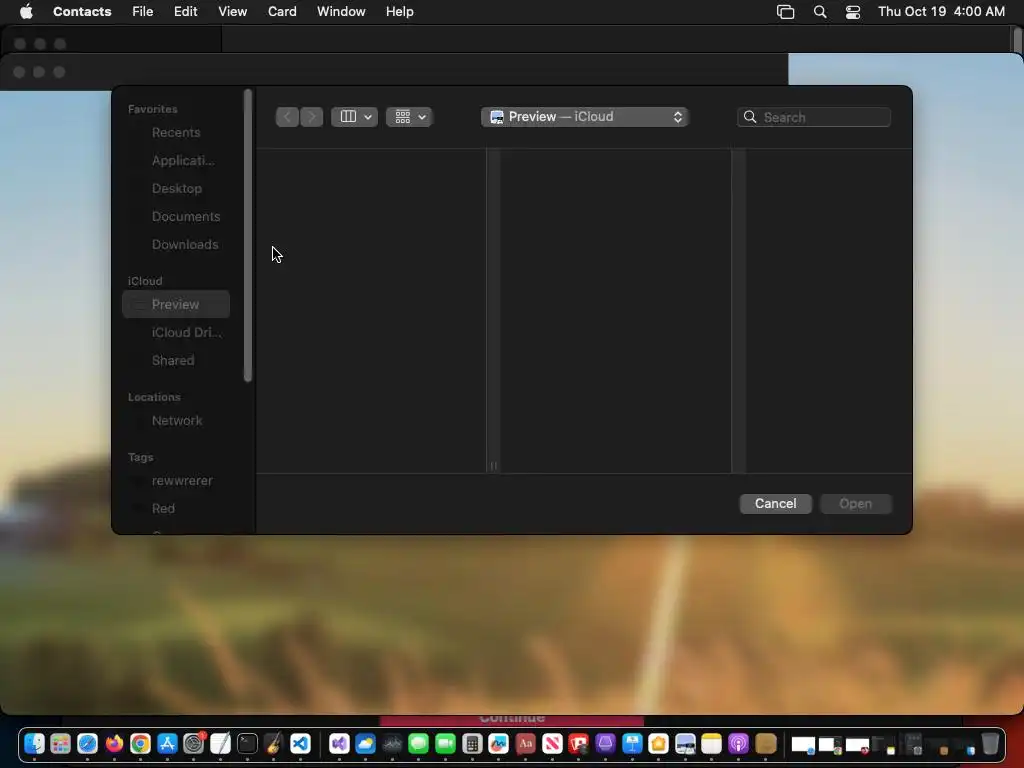Image resolution: width=1024 pixels, height=768 pixels.
Task: Select Downloads in the sidebar
Action: pyautogui.click(x=176, y=245)
